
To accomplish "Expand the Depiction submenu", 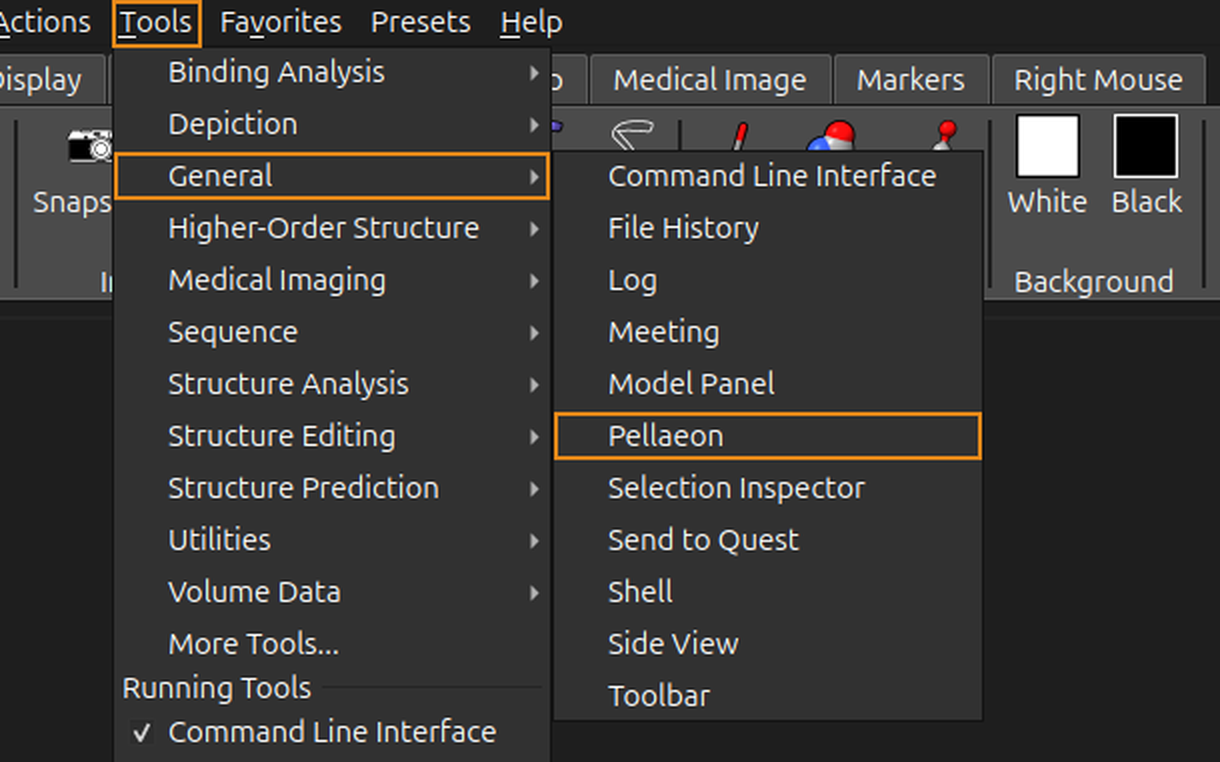I will [x=332, y=124].
